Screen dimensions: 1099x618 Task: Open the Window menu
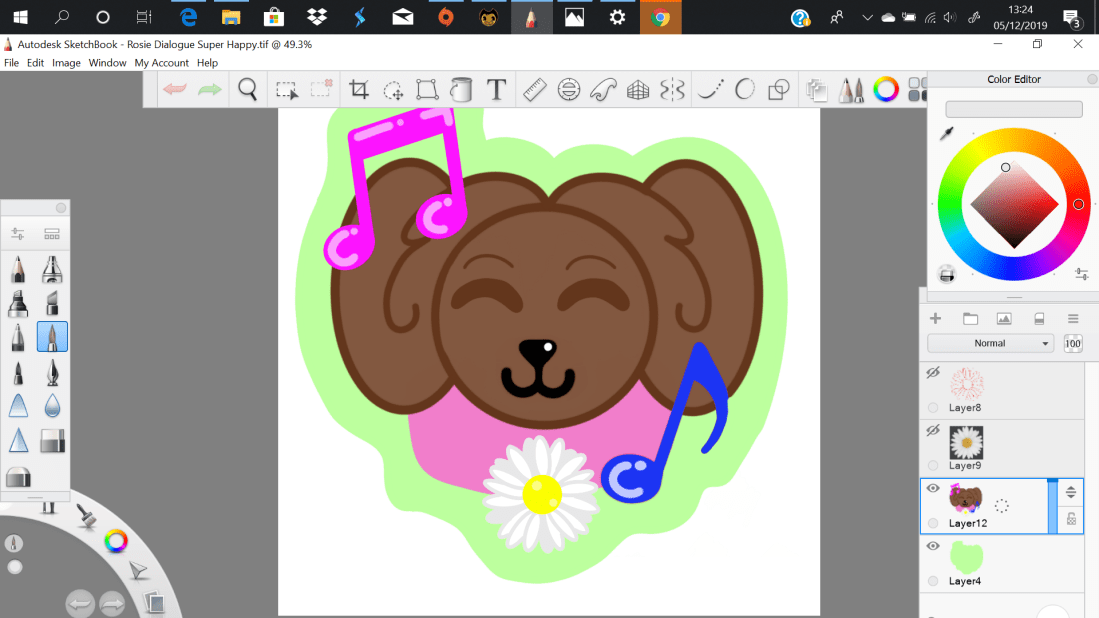click(x=107, y=63)
